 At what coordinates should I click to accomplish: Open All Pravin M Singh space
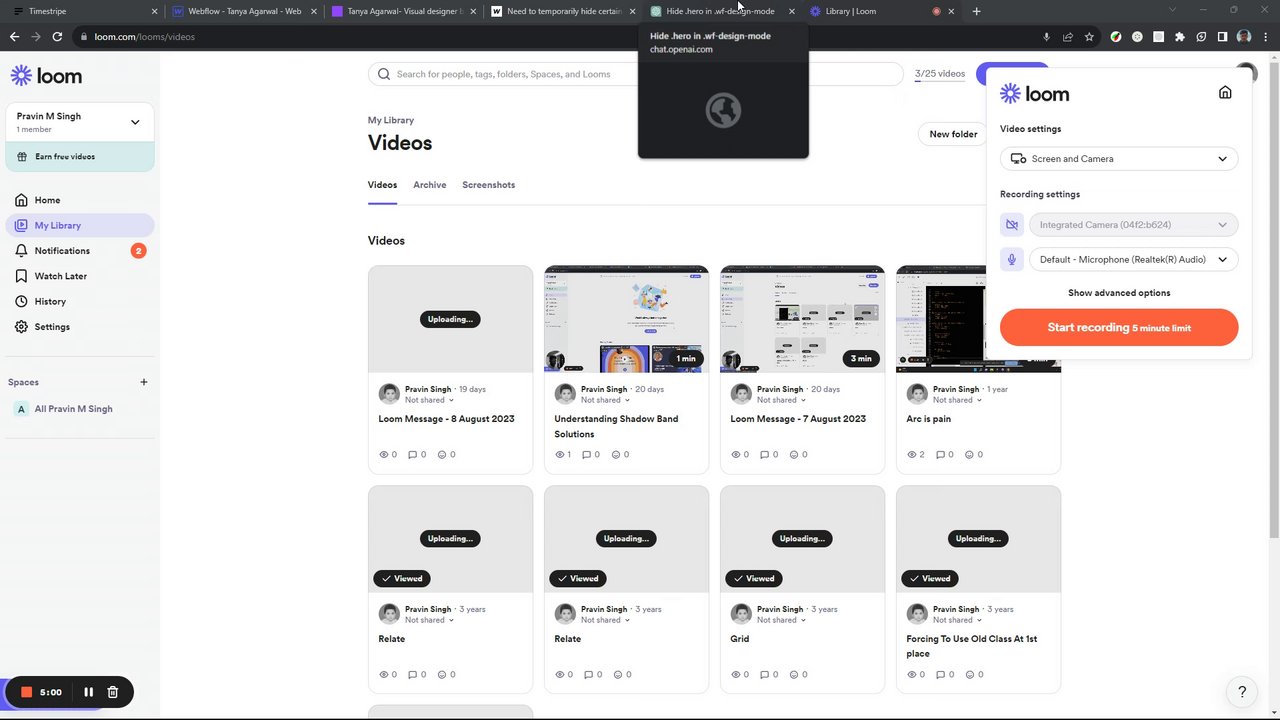tap(73, 409)
